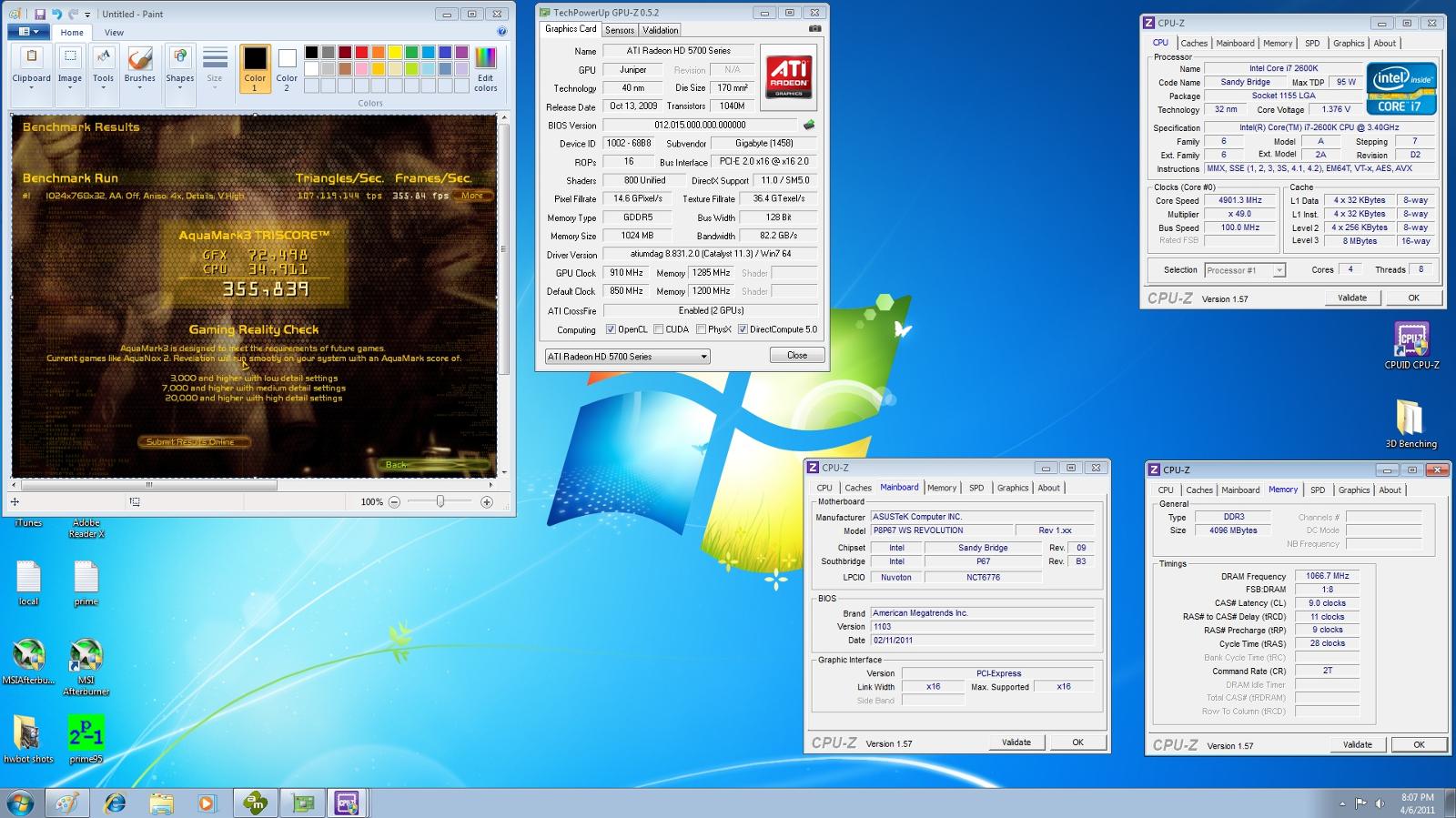This screenshot has height=818, width=1456.
Task: Open Windows Explorer from the taskbar
Action: pyautogui.click(x=161, y=803)
